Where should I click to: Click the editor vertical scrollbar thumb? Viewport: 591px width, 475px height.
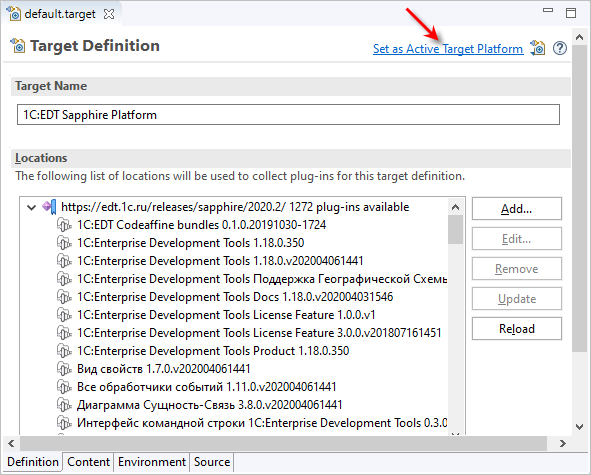point(579,199)
